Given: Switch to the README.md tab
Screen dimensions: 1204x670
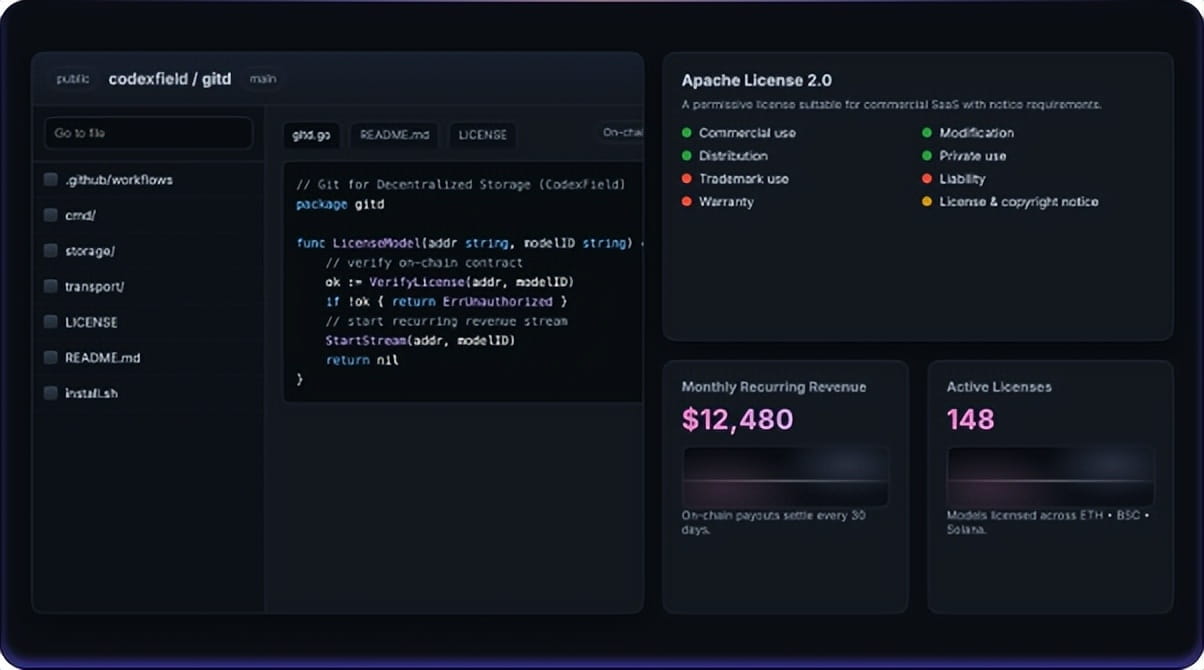Looking at the screenshot, I should click(395, 134).
